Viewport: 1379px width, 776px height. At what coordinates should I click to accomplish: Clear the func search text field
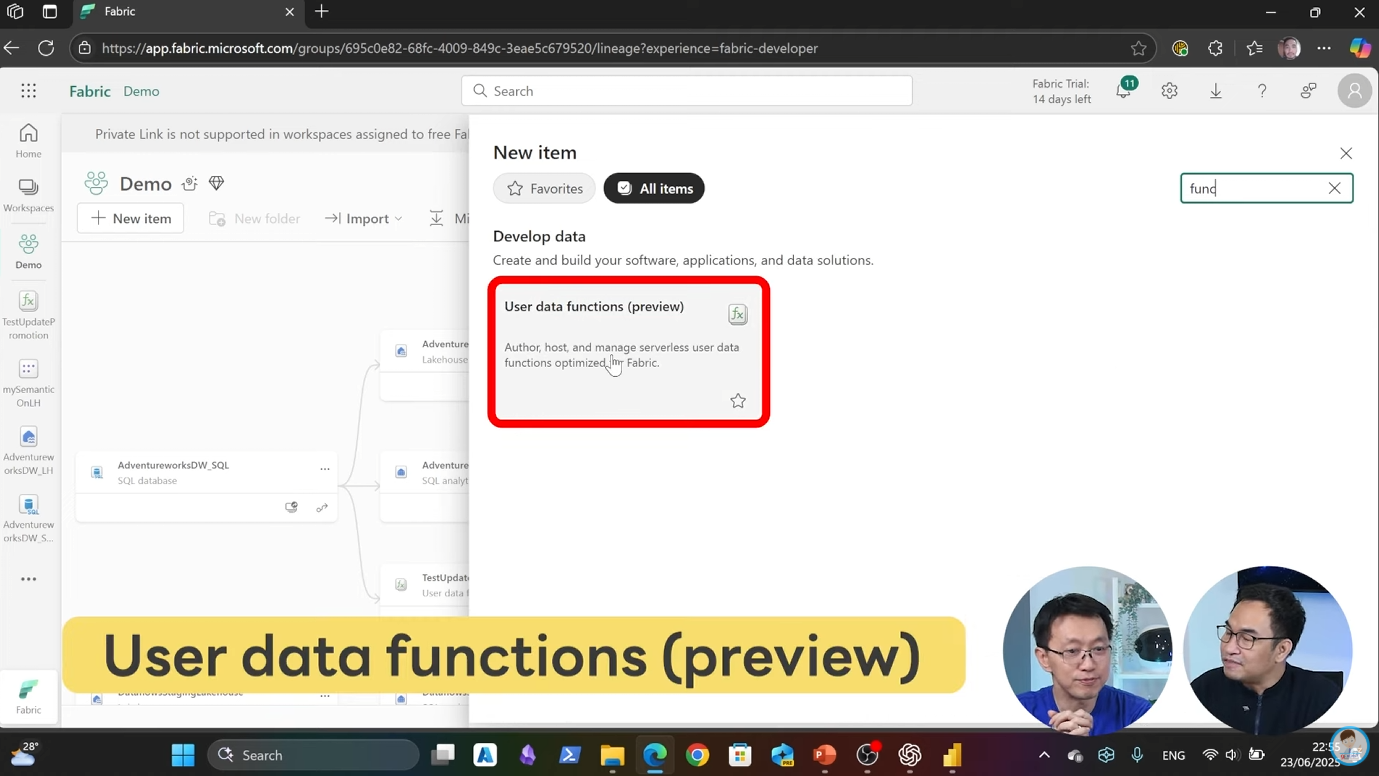(x=1334, y=188)
